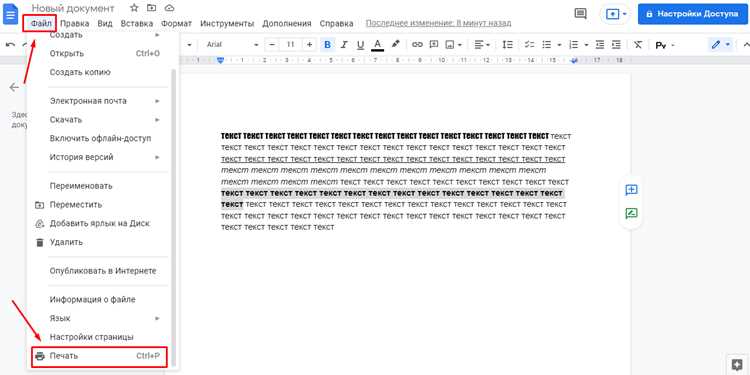The width and height of the screenshot is (750, 375).
Task: Open the Вставка menu
Action: (x=137, y=23)
